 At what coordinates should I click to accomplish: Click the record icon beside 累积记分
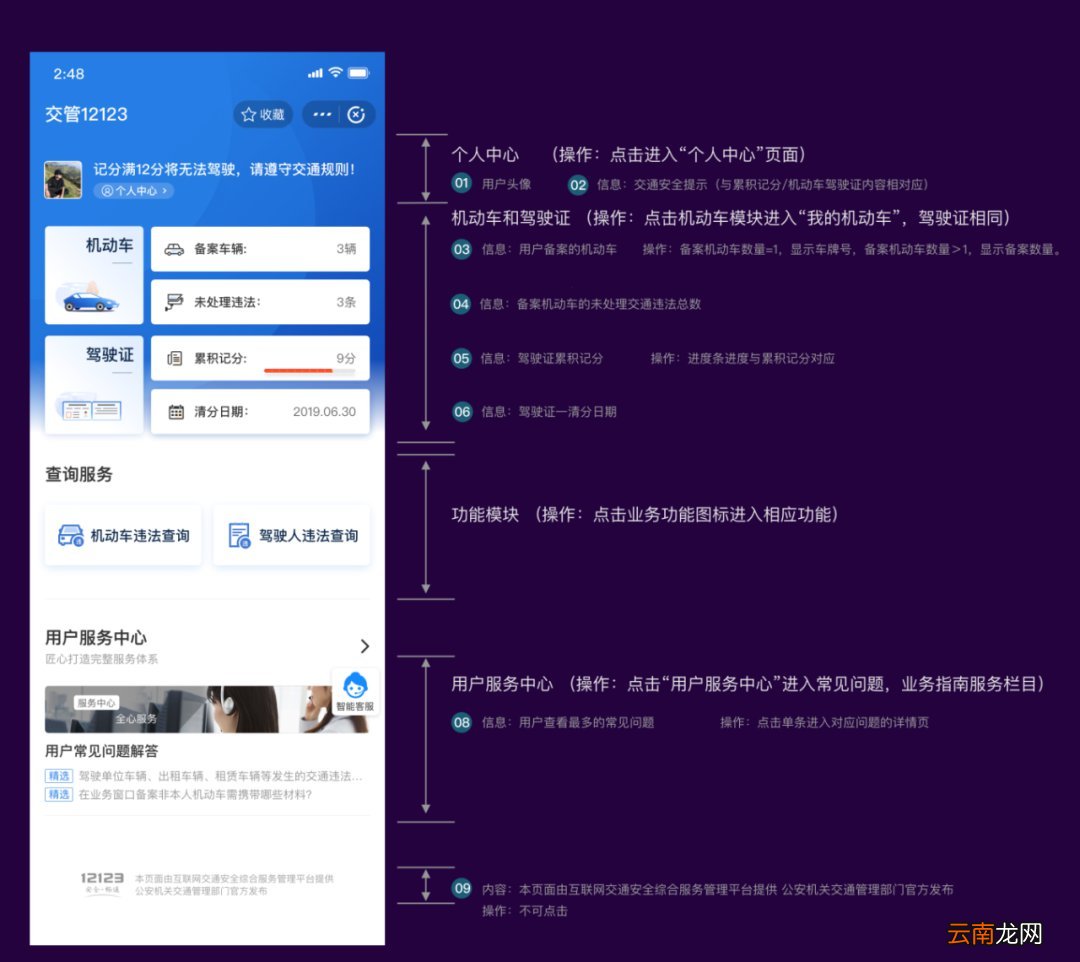click(x=172, y=357)
